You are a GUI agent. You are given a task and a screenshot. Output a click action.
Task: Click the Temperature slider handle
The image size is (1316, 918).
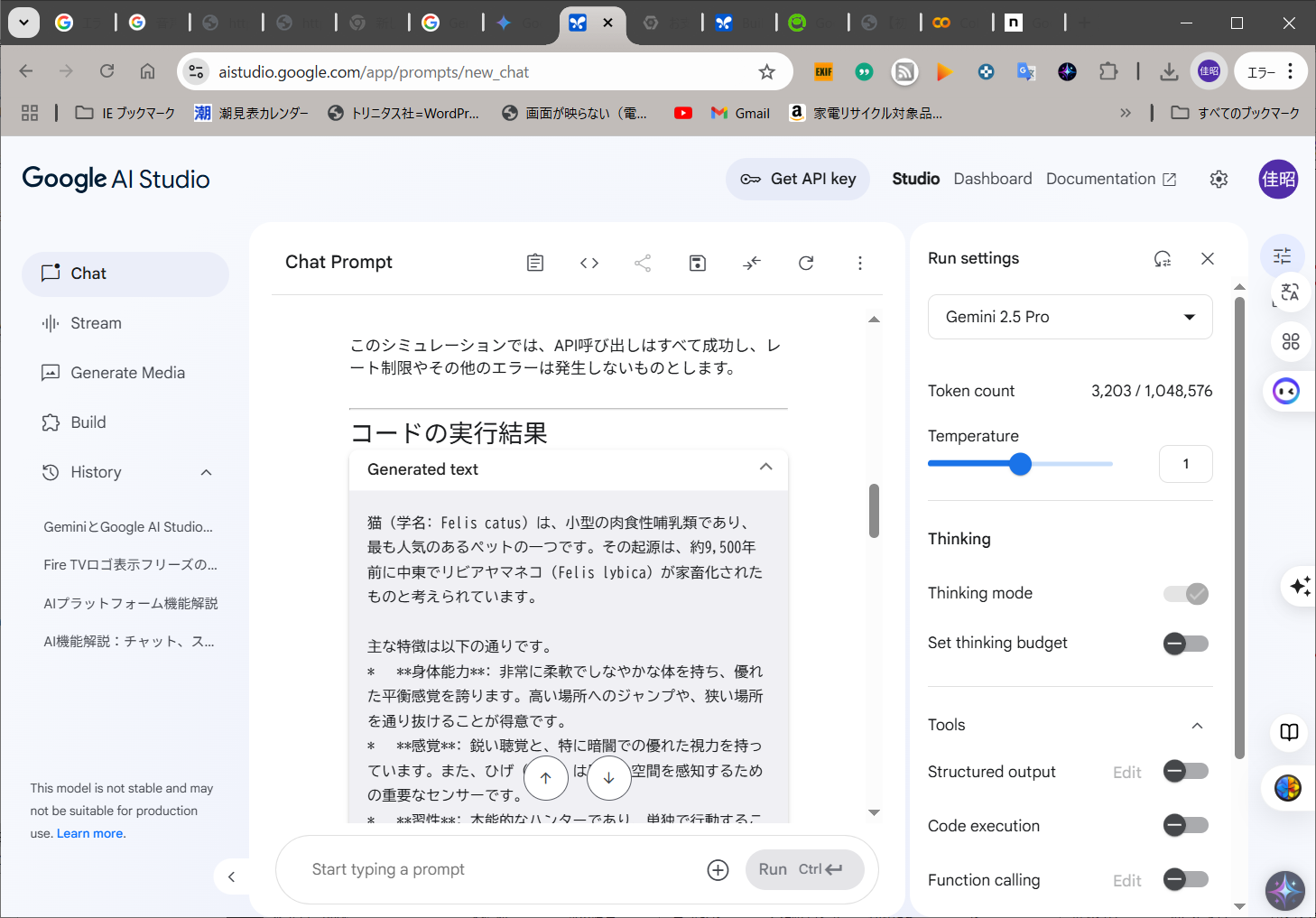point(1020,464)
